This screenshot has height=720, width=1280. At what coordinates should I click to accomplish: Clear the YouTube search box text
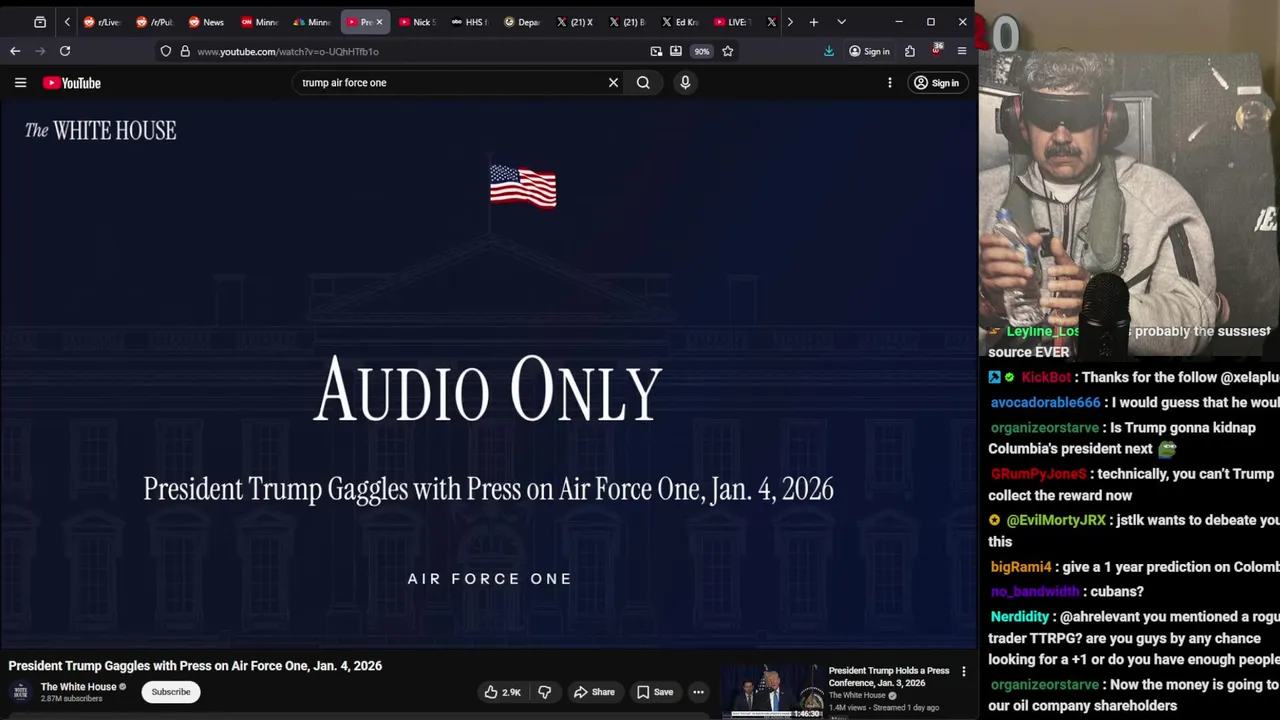click(x=613, y=83)
